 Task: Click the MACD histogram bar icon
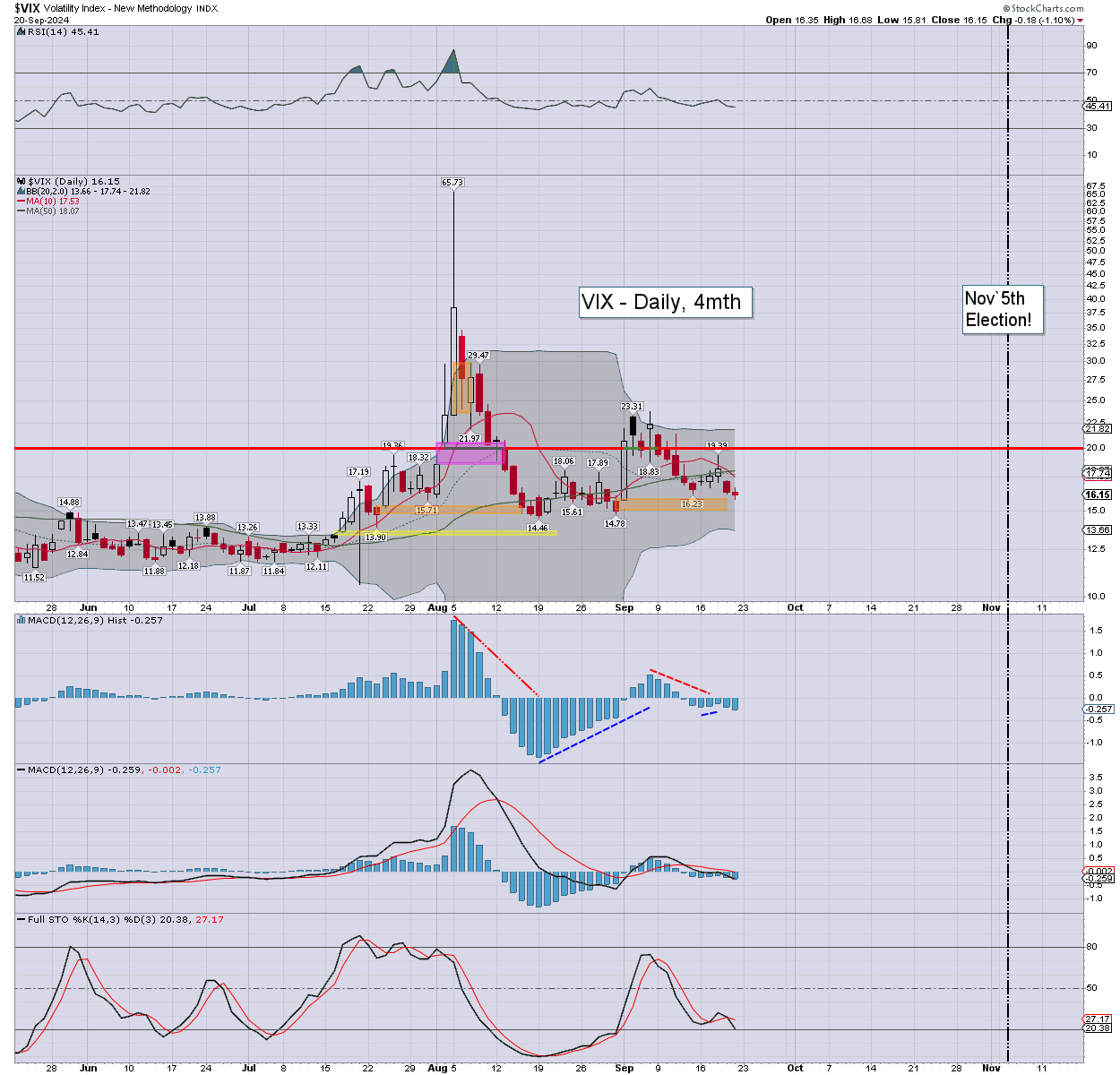coord(22,620)
